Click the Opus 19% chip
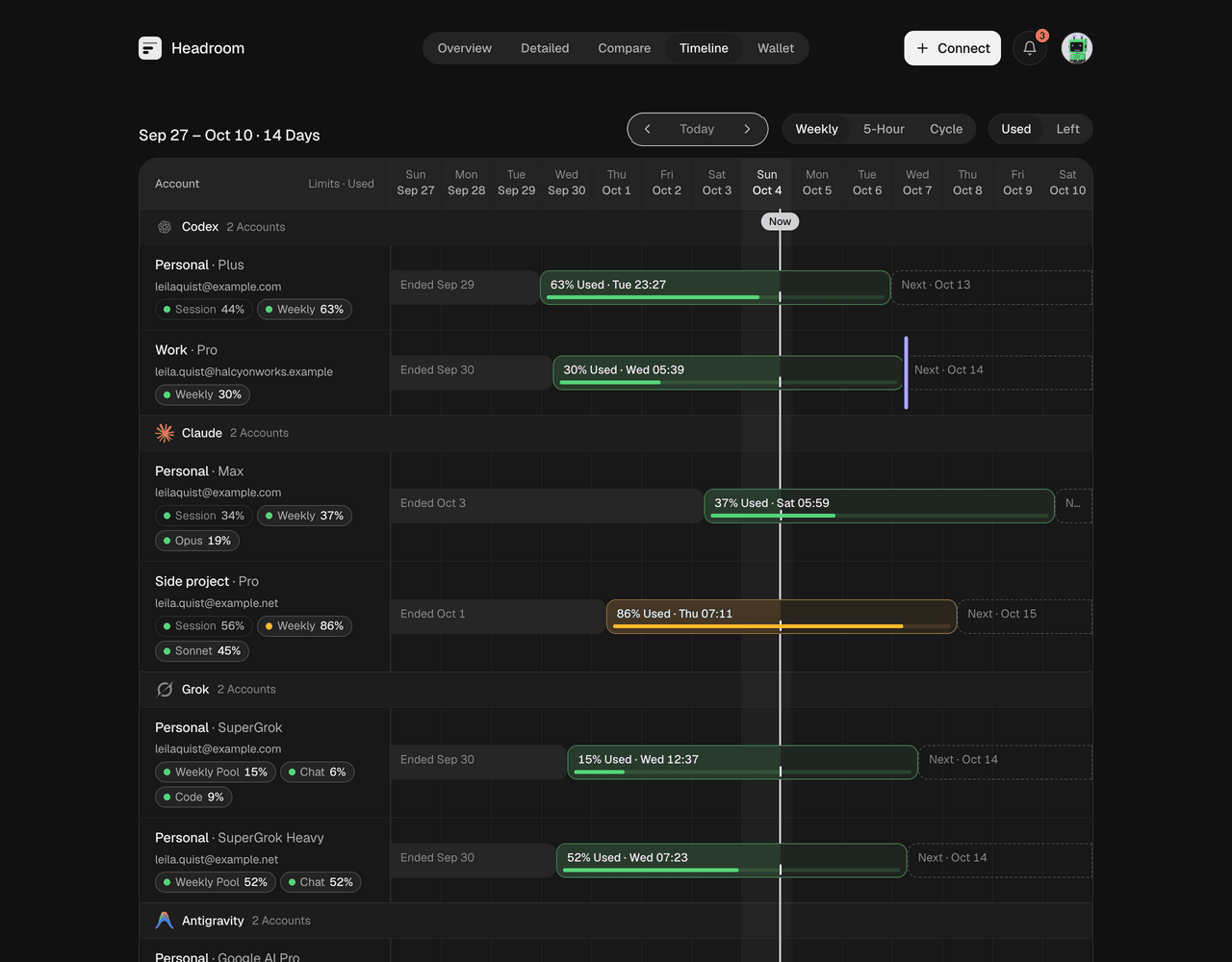Image resolution: width=1232 pixels, height=962 pixels. coord(197,541)
